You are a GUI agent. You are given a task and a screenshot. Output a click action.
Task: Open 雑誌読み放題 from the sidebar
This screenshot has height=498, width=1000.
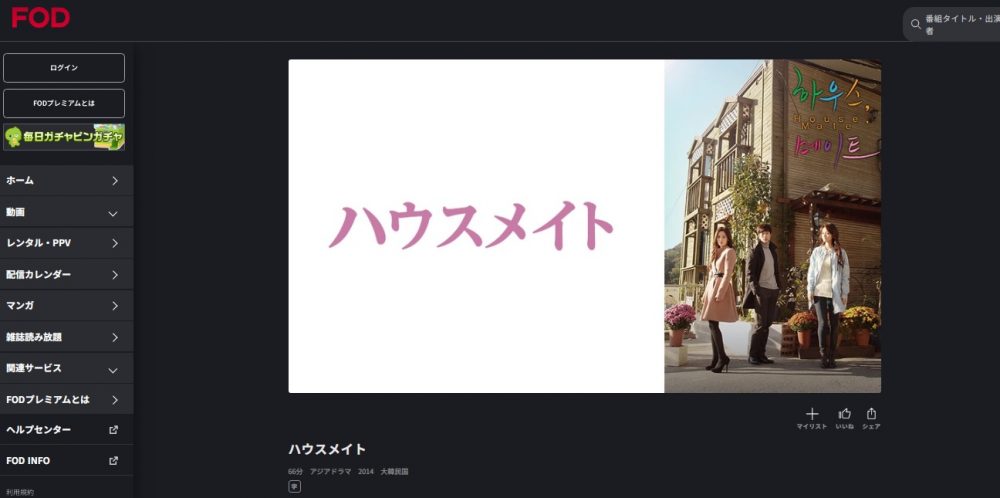[66, 337]
